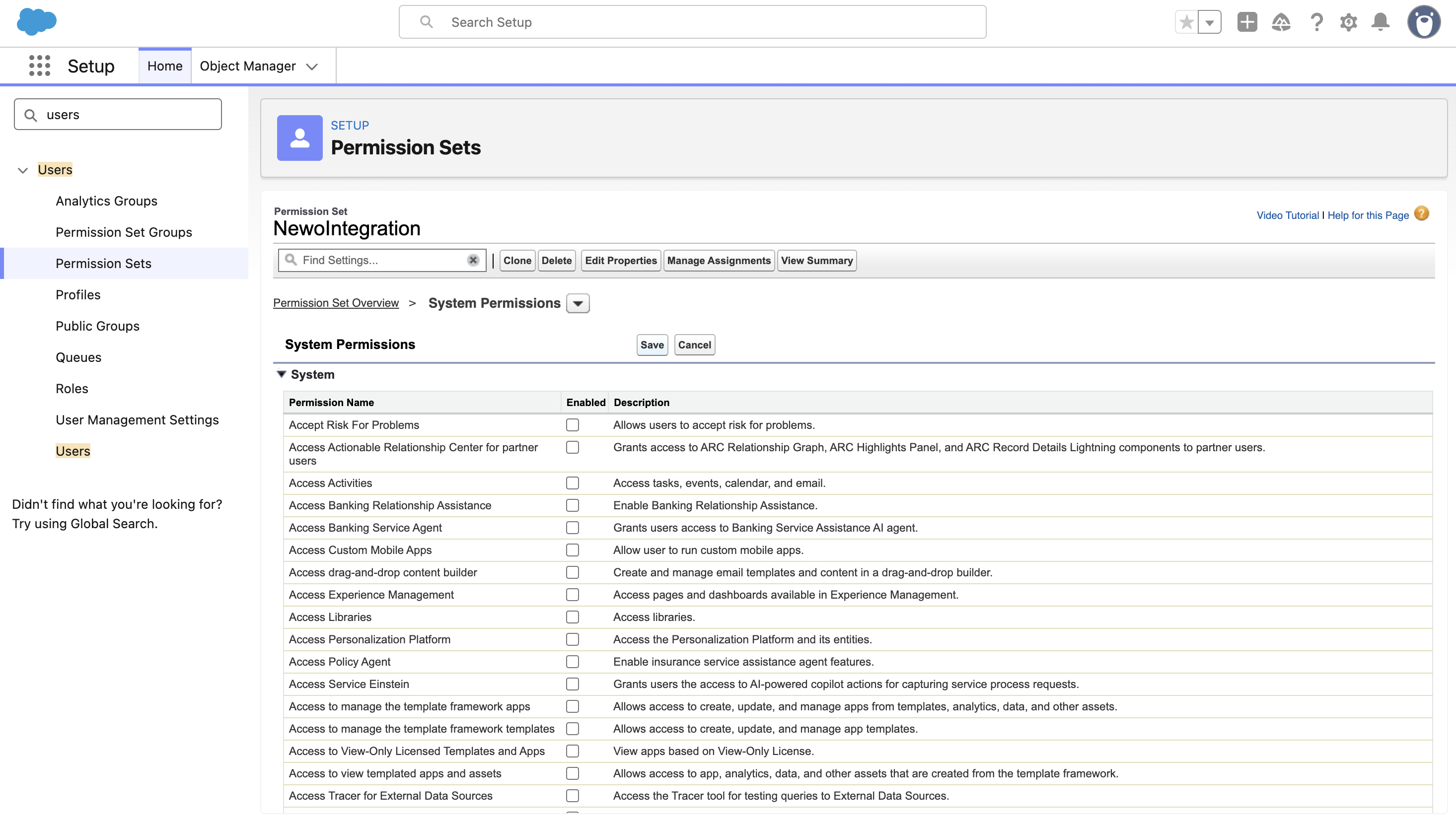Click the Permission Sets header user icon
Screen dimensions: 1456x824
pos(299,138)
